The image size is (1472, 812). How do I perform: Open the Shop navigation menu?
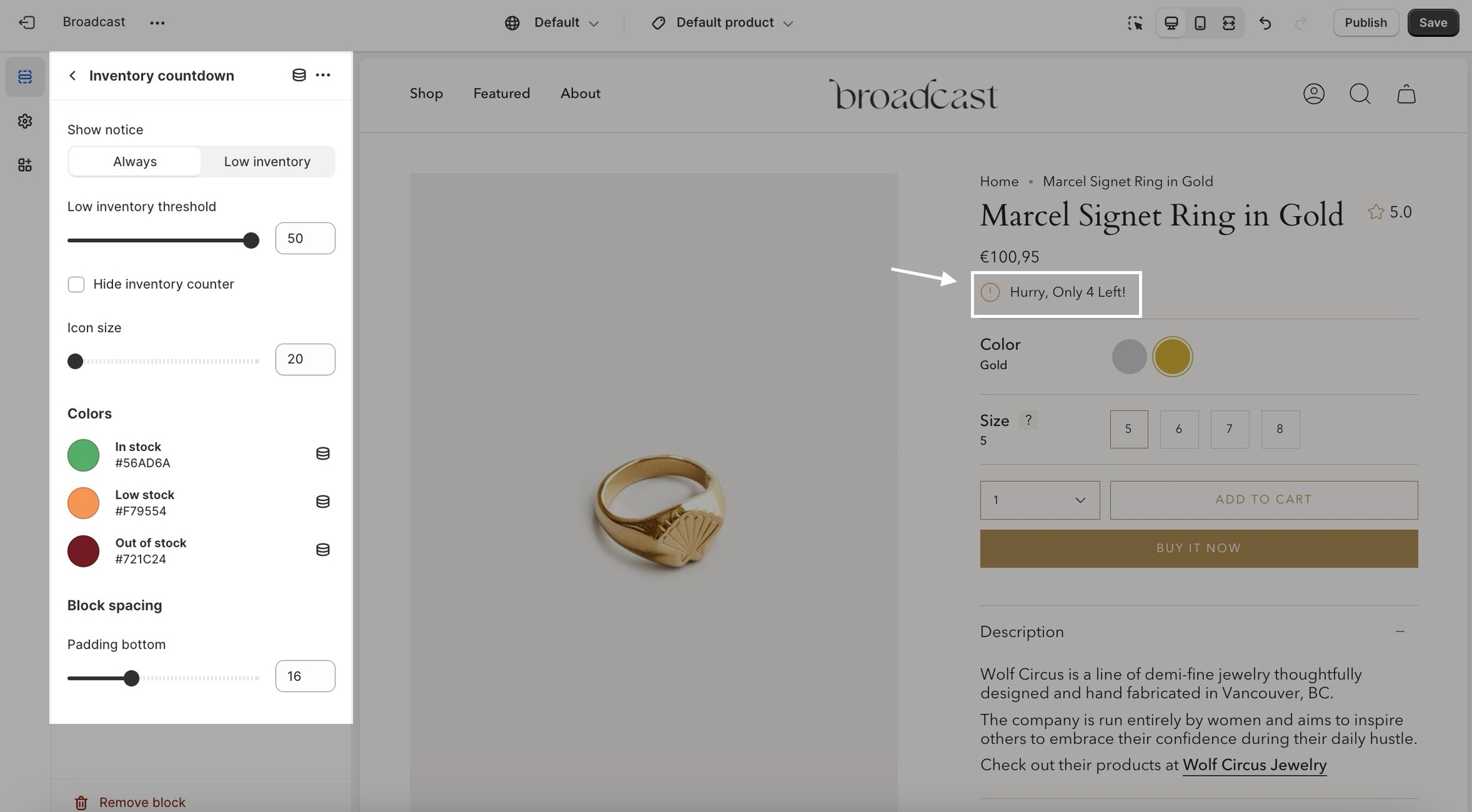(x=426, y=93)
